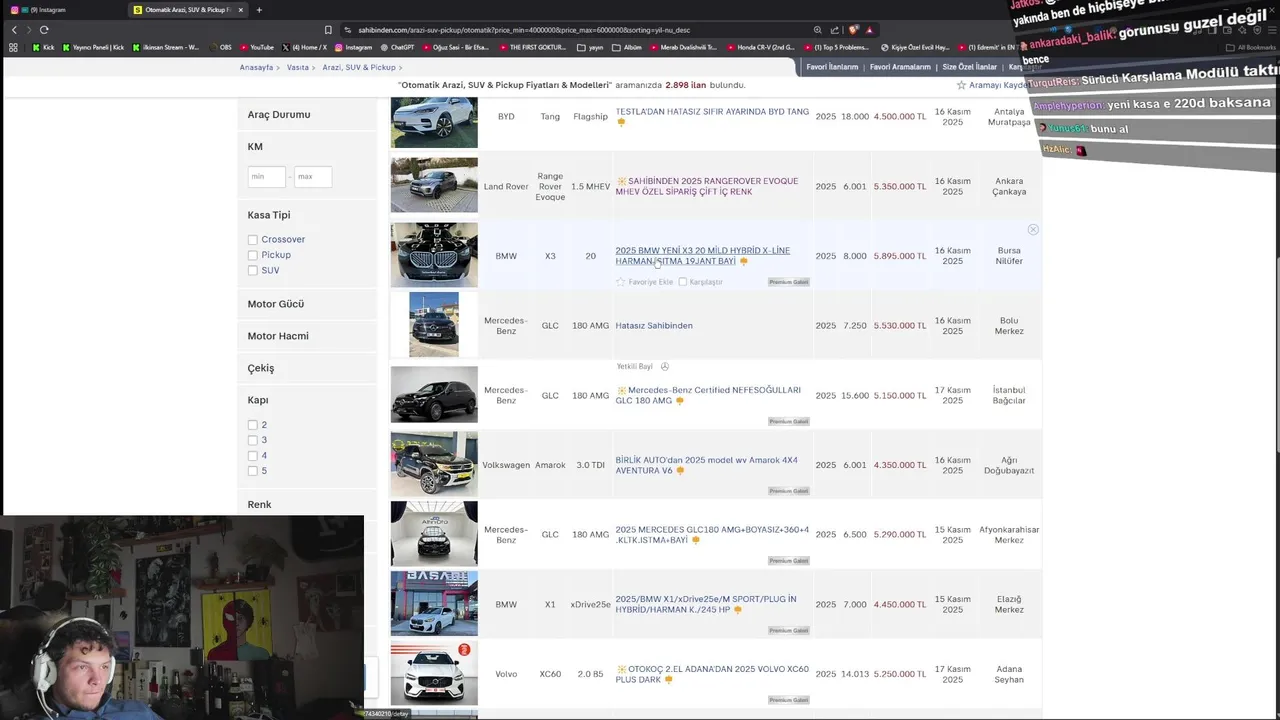Click Mercedes logo icon beside Yetkili Bayi
This screenshot has width=1280, height=720.
click(665, 366)
